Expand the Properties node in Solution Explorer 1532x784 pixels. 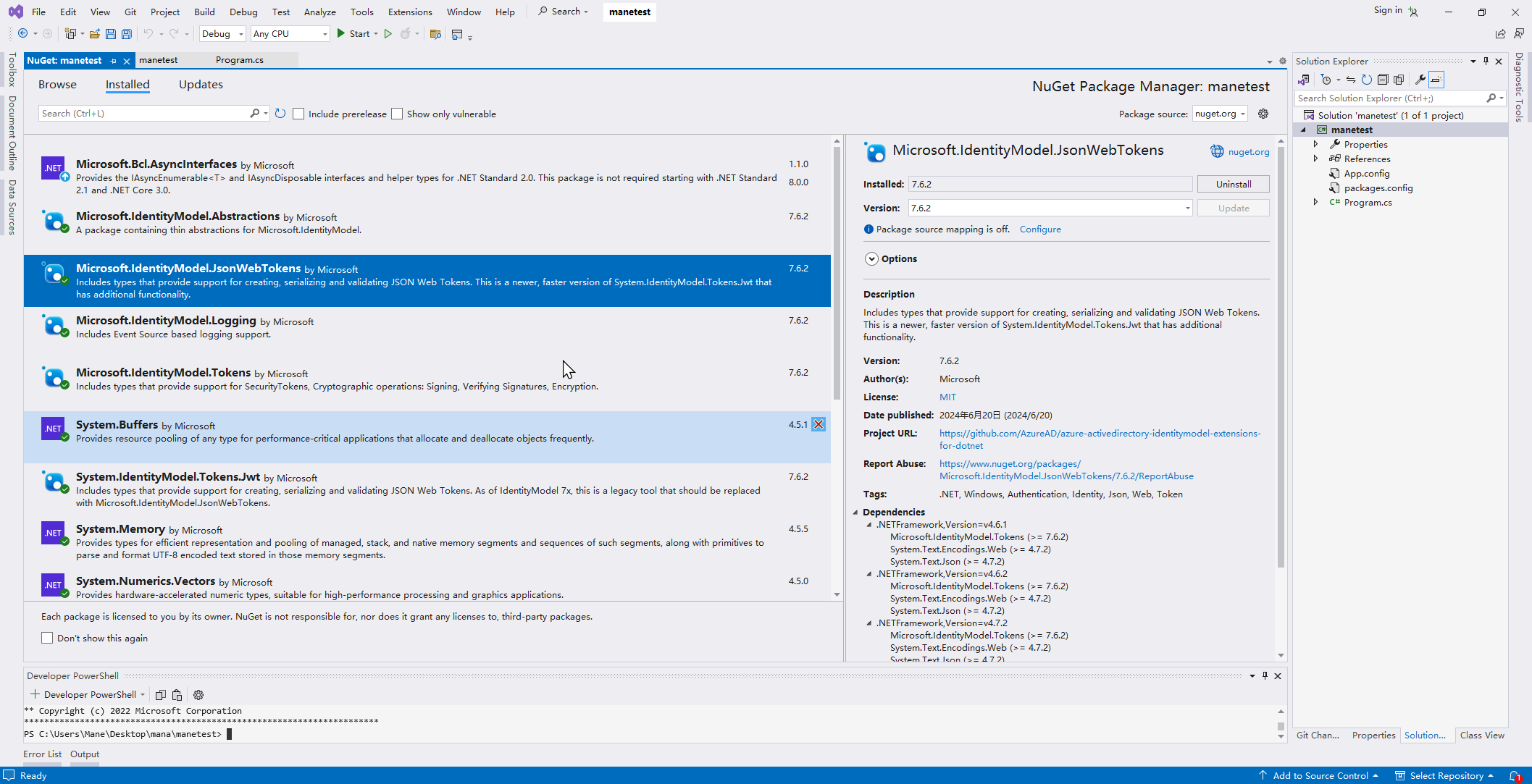1315,144
